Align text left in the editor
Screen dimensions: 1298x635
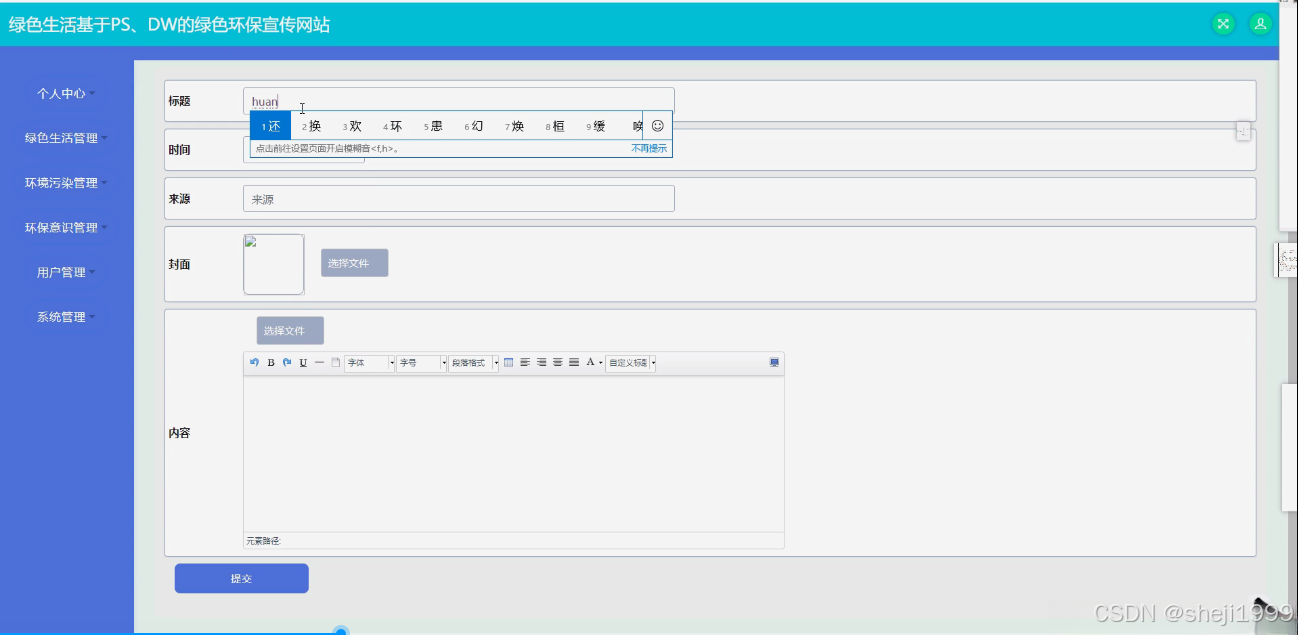click(525, 362)
